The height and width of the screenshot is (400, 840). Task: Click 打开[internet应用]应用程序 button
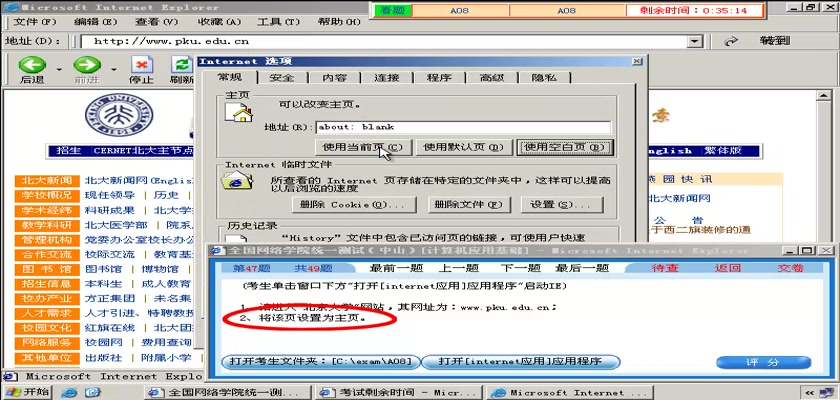click(520, 362)
